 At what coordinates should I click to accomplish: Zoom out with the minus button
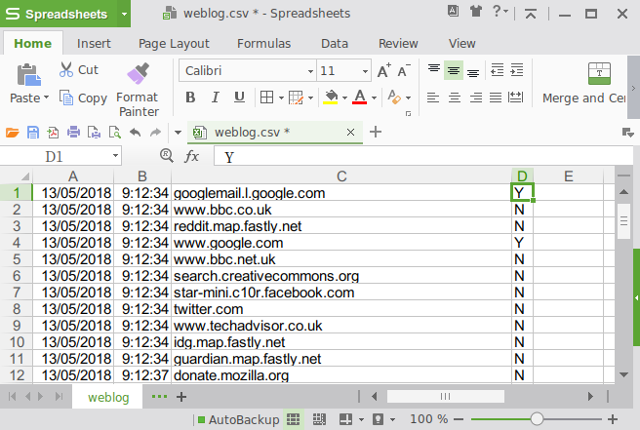[x=458, y=419]
